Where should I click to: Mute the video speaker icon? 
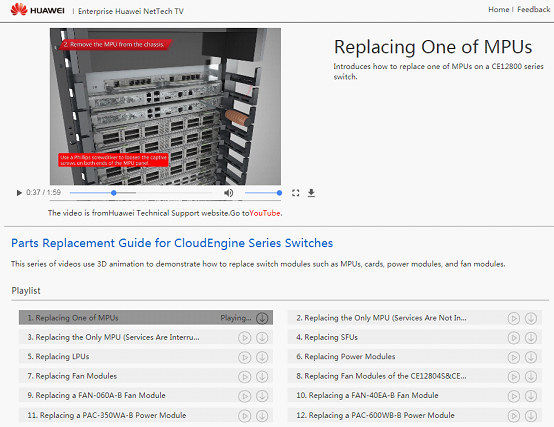(x=228, y=193)
